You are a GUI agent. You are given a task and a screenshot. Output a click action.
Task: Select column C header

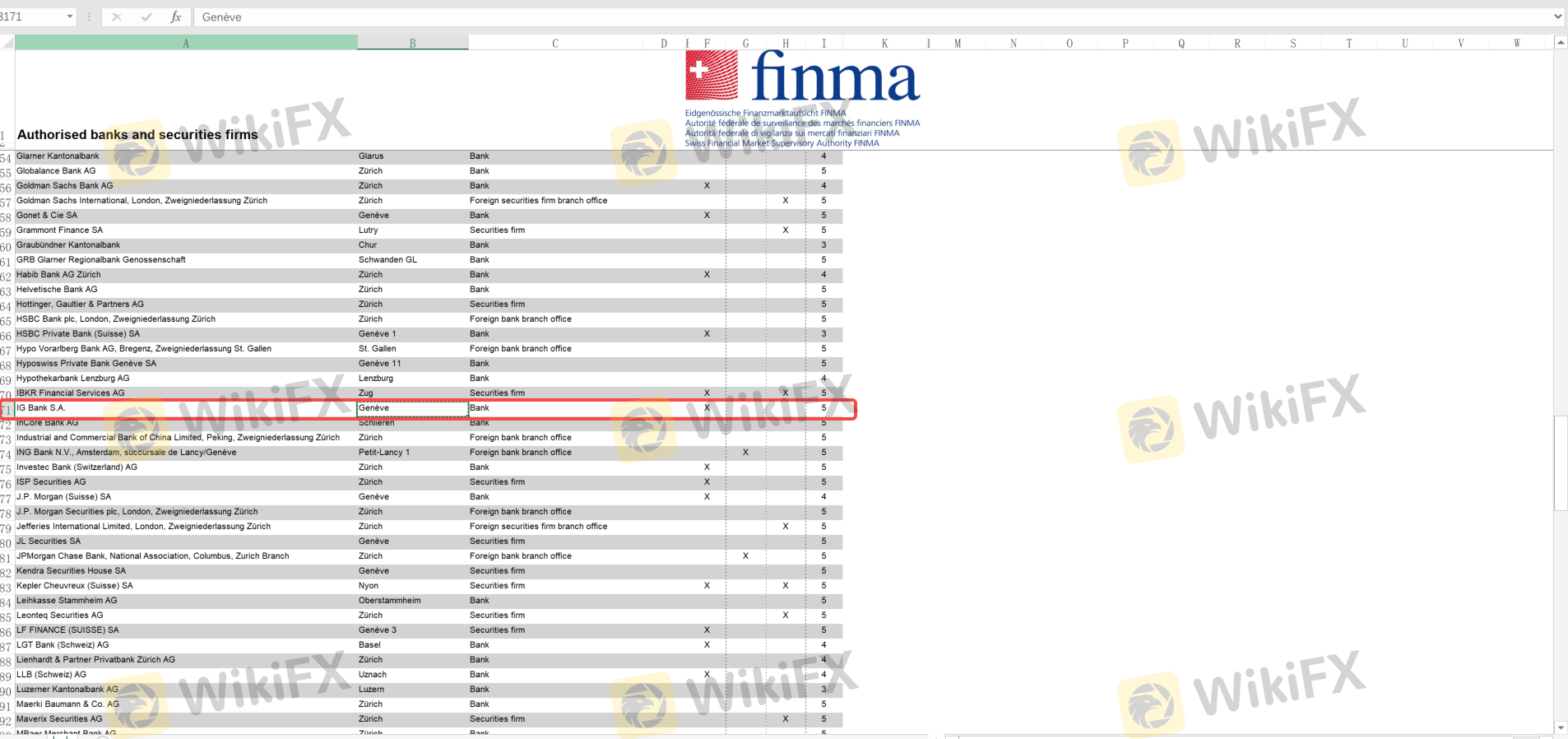(555, 43)
